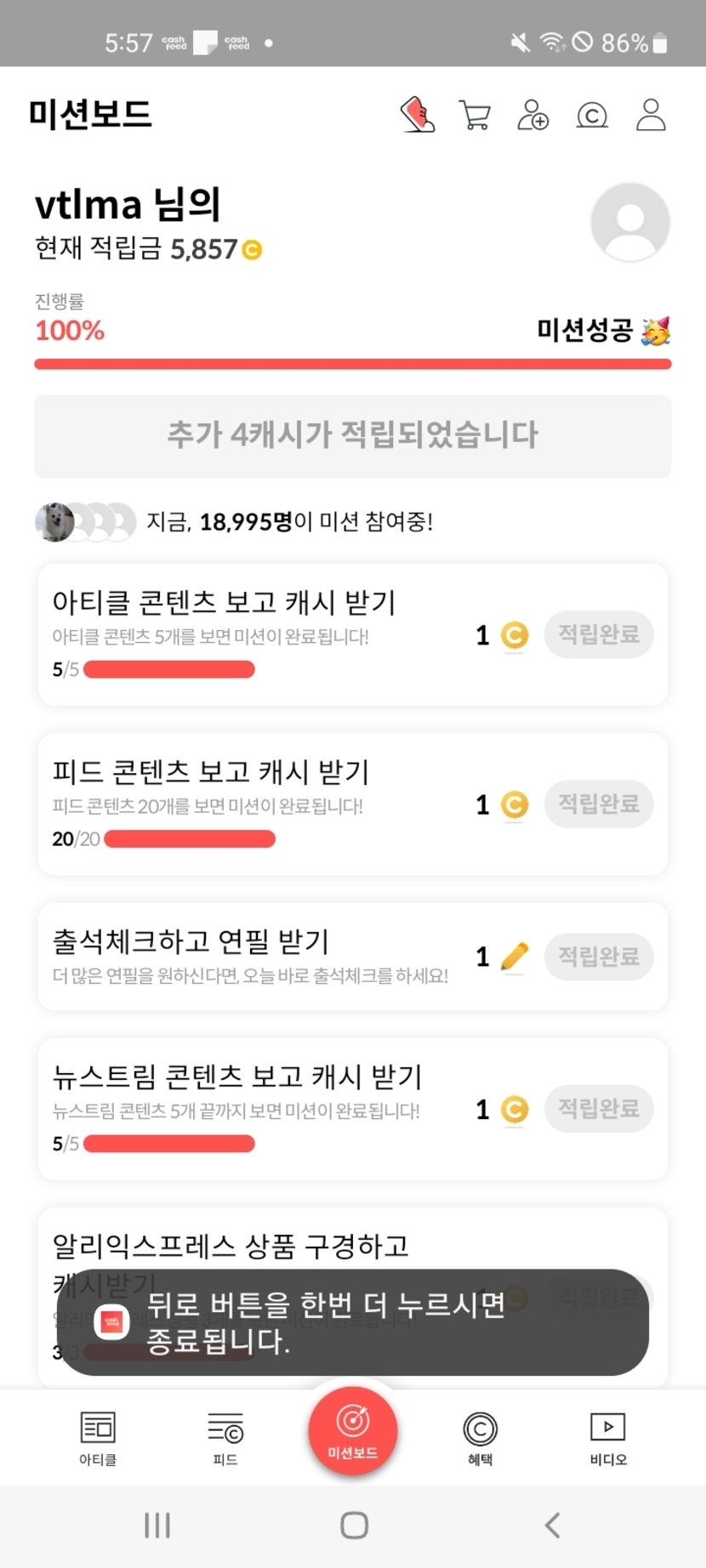
Task: Open the 비디오 tab
Action: click(608, 1439)
